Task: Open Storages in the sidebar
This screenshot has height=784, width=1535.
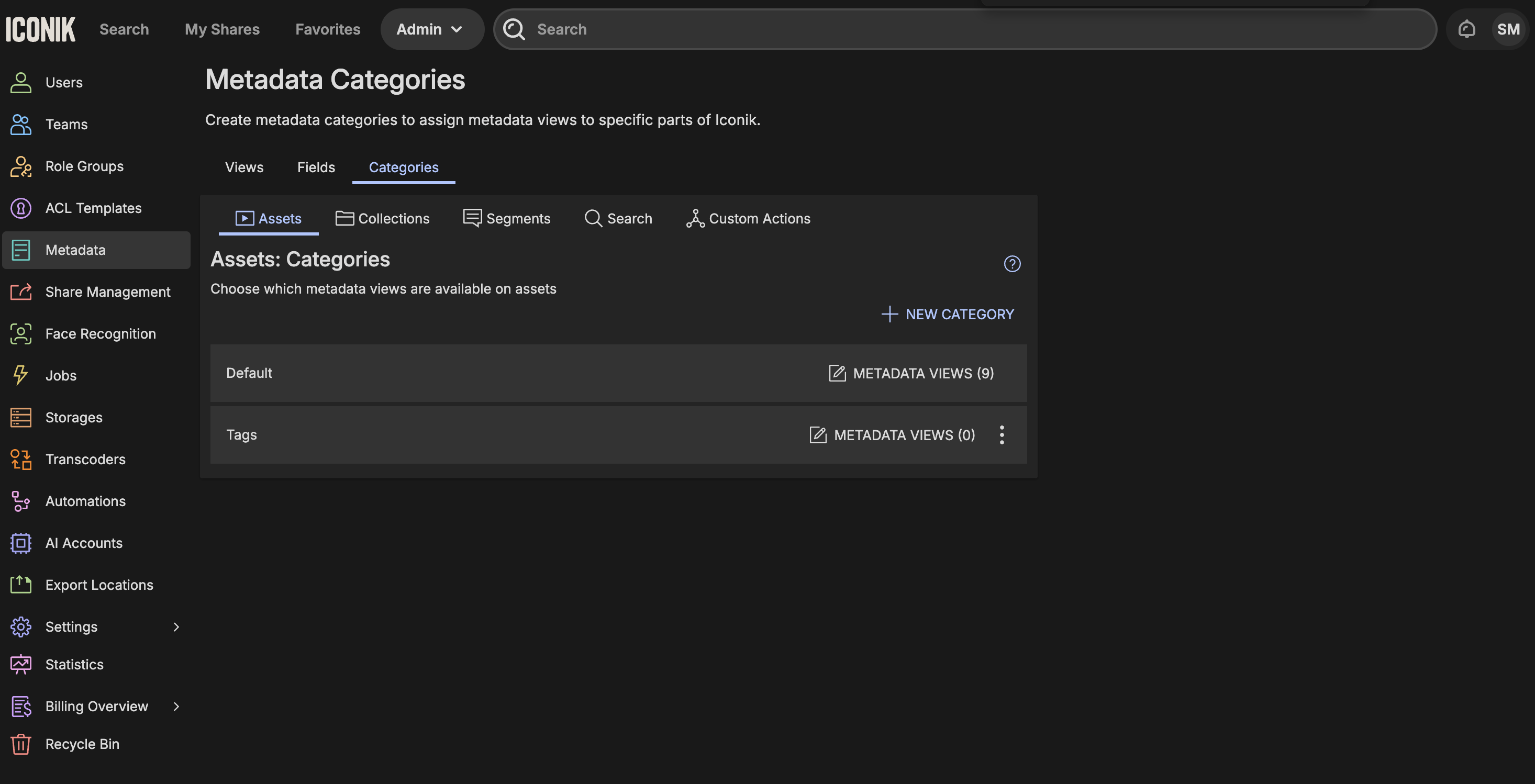Action: pos(73,417)
